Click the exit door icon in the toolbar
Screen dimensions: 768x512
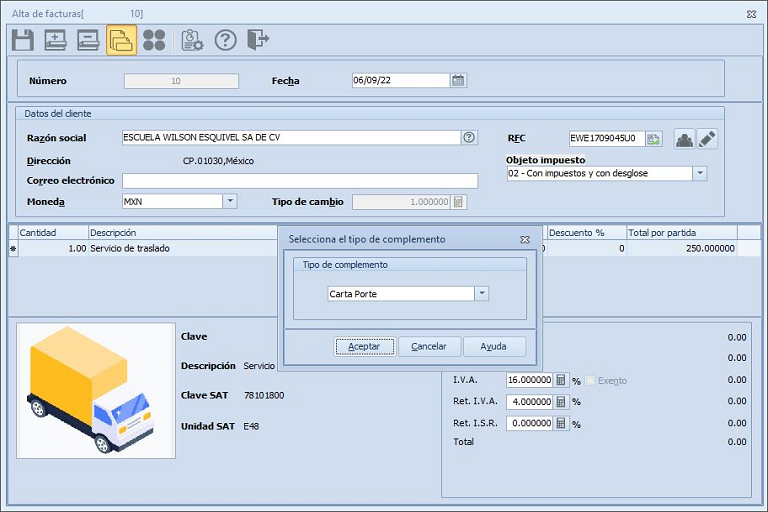tap(258, 40)
